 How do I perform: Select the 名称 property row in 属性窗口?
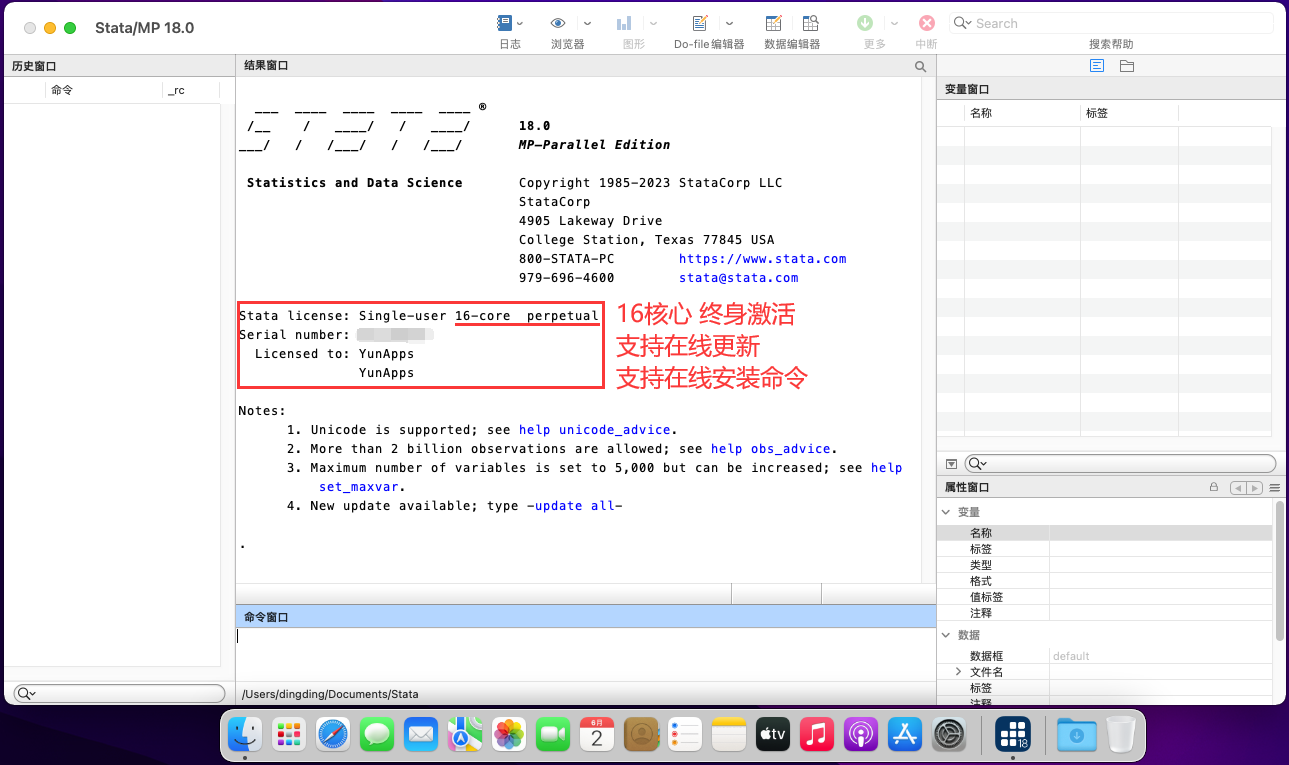[1104, 533]
